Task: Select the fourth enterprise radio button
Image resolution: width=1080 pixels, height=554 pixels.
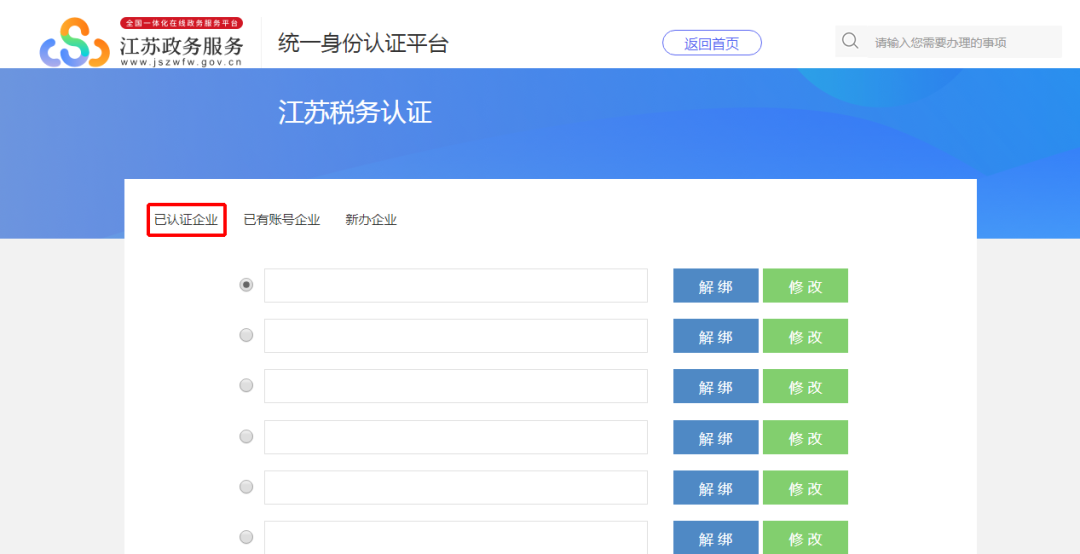Action: click(x=246, y=436)
